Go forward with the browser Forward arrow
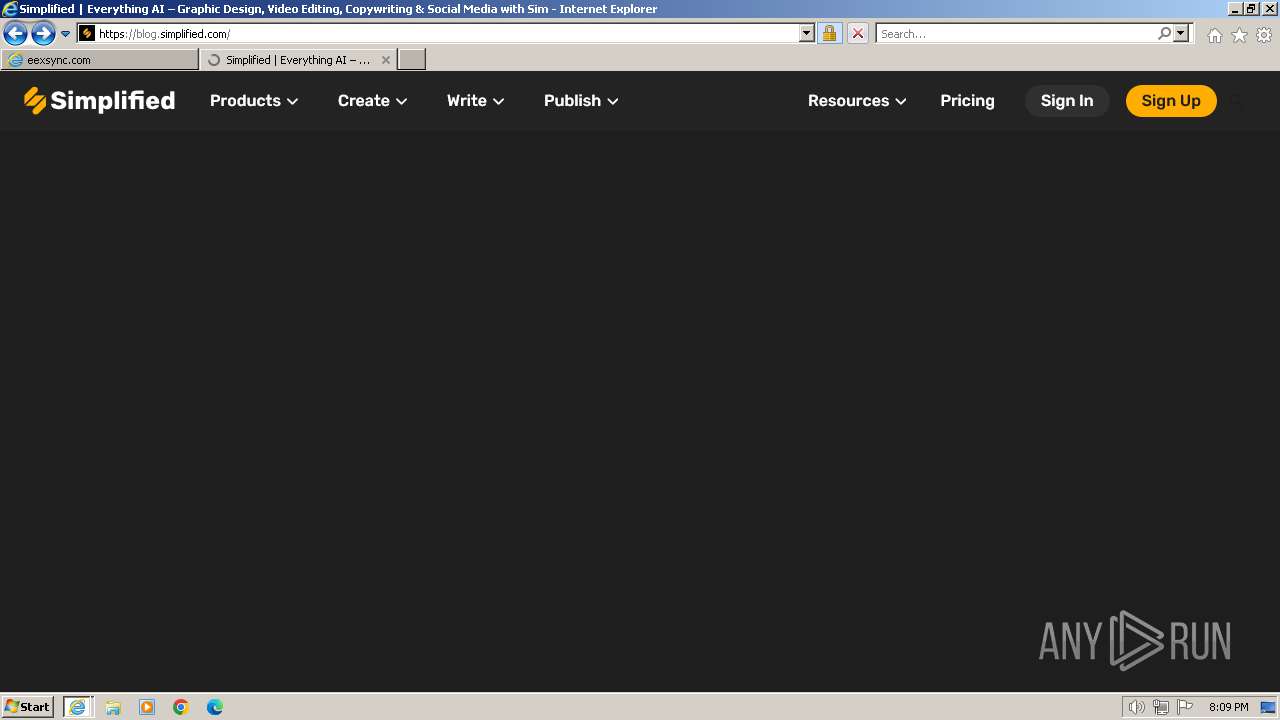 (x=43, y=34)
